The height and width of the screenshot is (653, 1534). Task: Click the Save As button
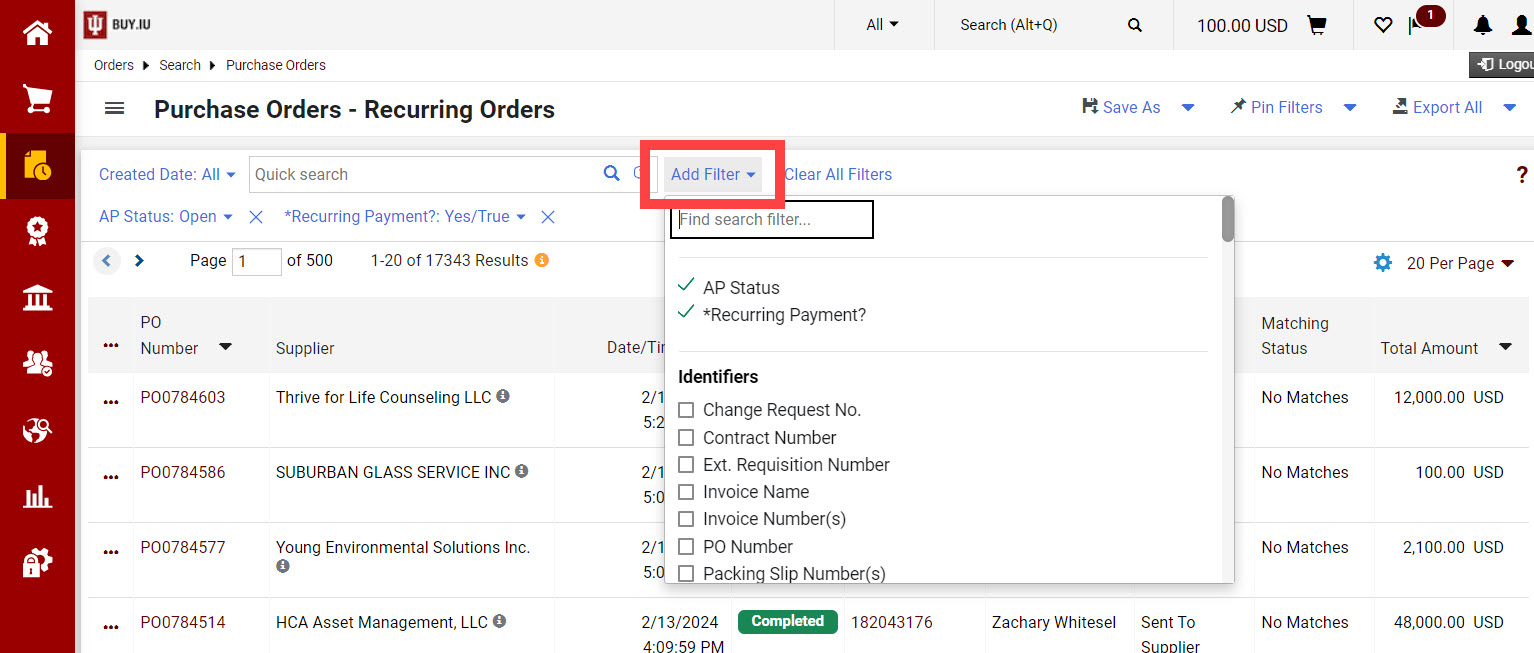pos(1121,107)
